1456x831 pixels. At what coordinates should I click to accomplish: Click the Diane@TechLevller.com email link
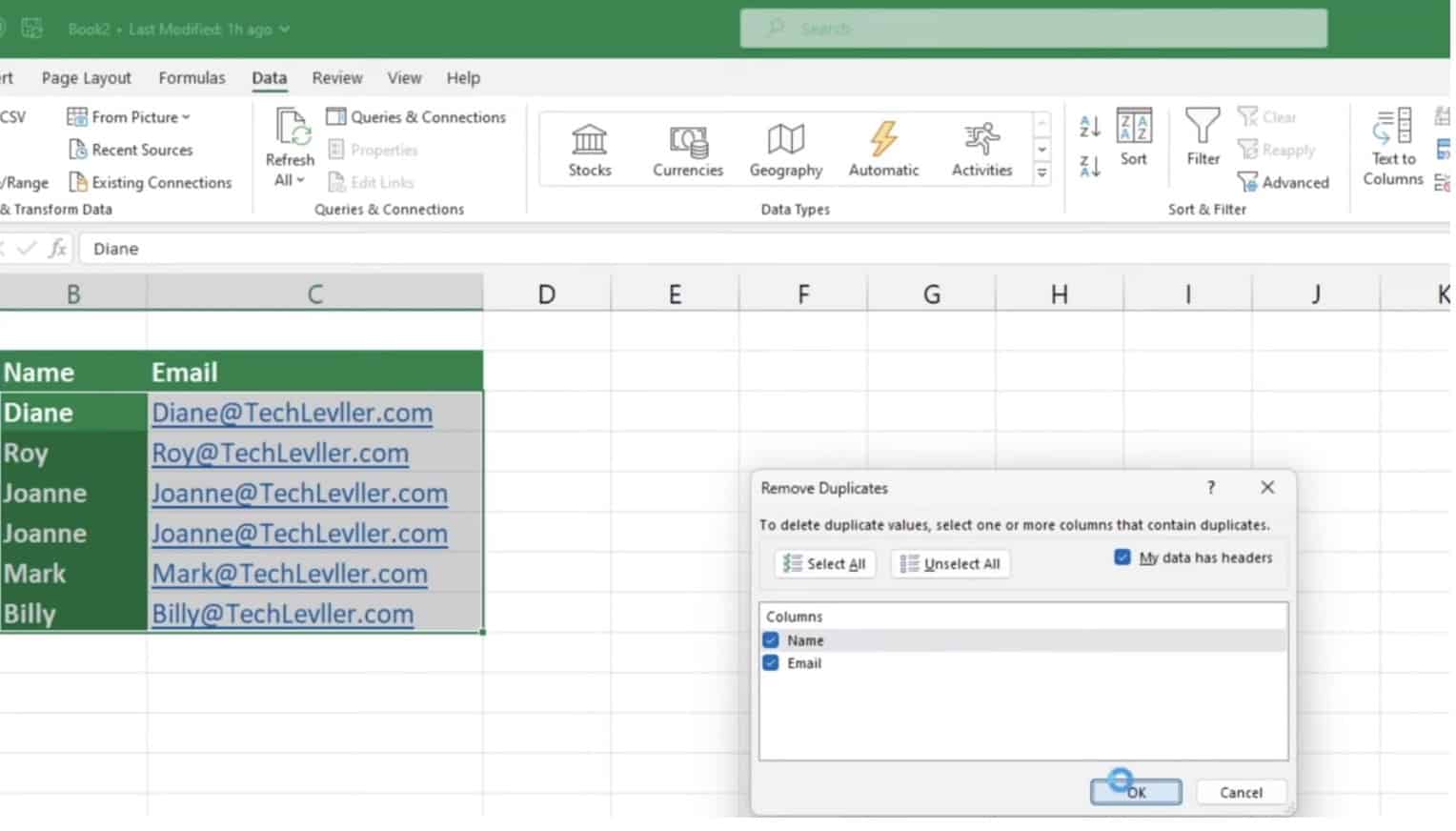[x=292, y=413]
